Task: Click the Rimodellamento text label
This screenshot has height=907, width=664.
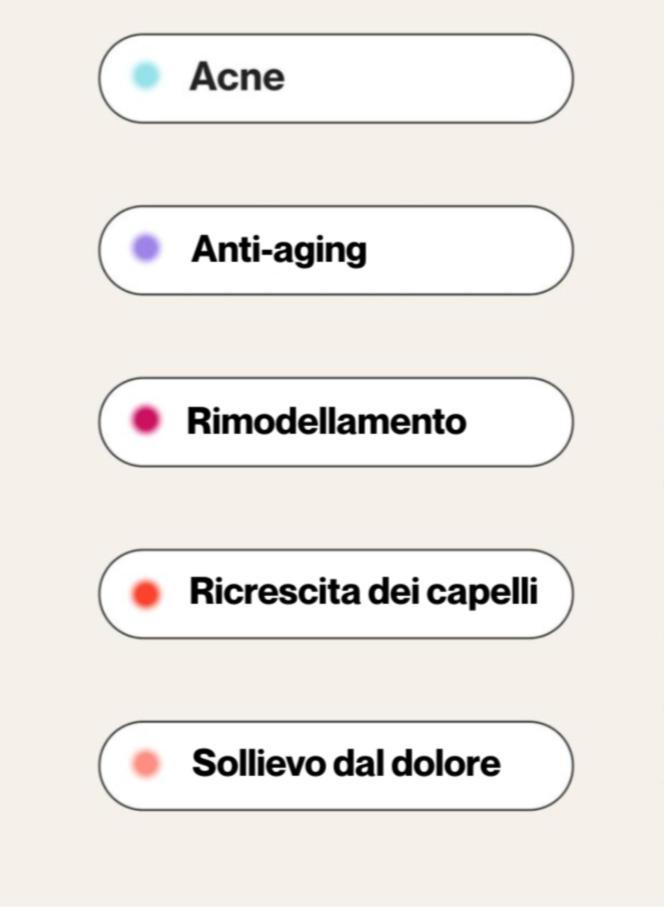Action: click(x=326, y=421)
